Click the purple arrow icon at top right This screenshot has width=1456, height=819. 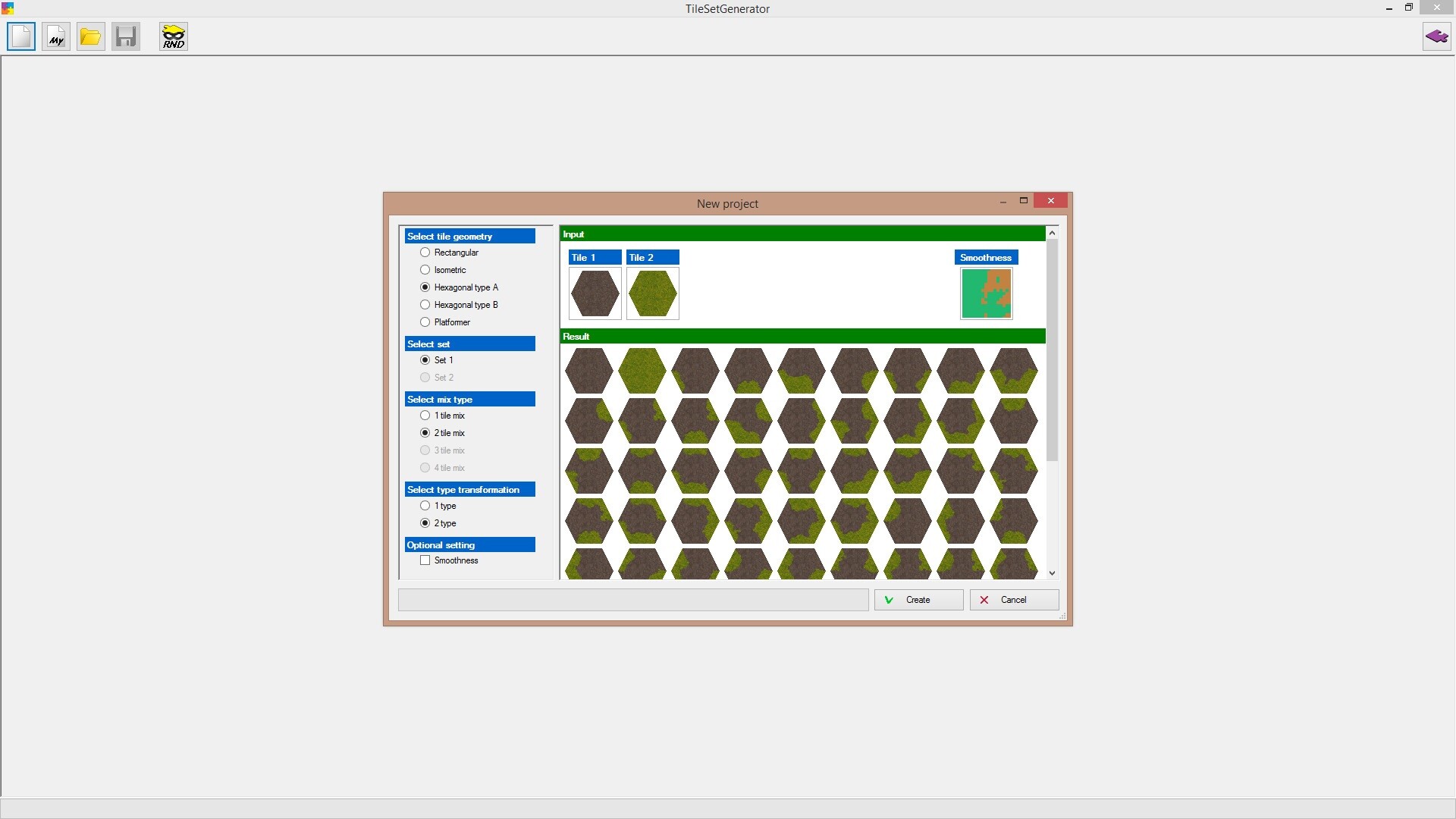pyautogui.click(x=1436, y=36)
